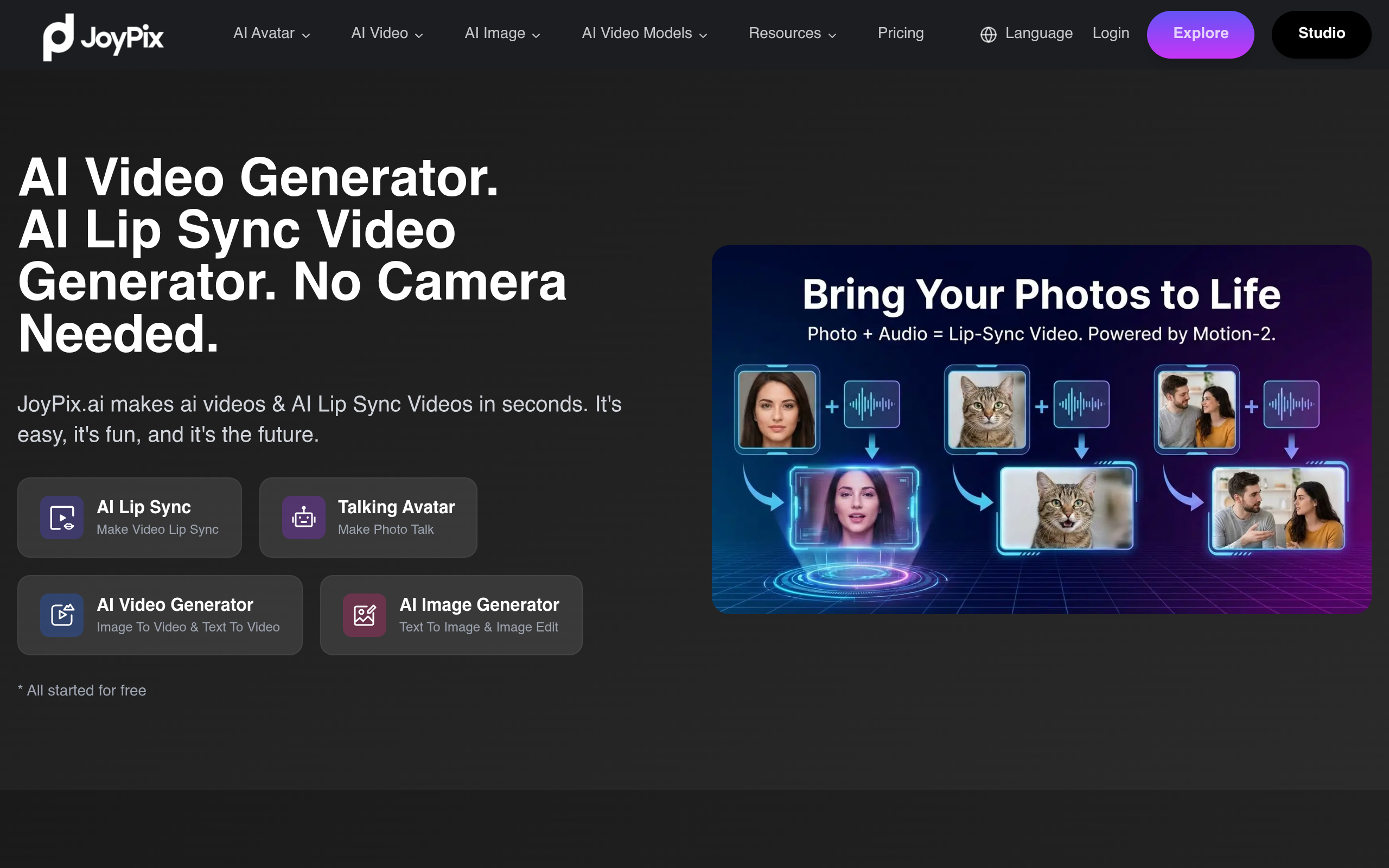Viewport: 1389px width, 868px height.
Task: Open the Pricing page
Action: (901, 33)
